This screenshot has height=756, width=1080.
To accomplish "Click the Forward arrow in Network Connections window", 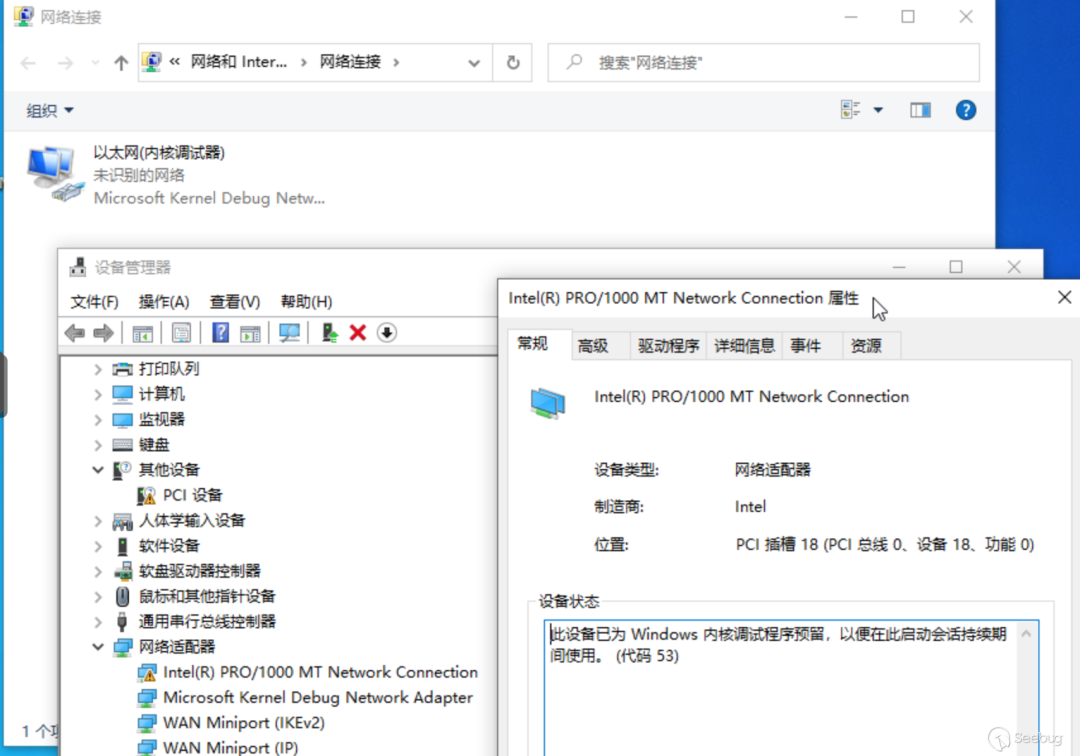I will click(65, 63).
